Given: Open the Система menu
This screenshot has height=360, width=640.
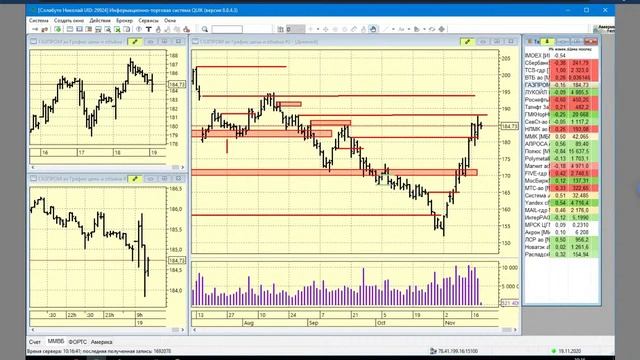Looking at the screenshot, I should pos(38,20).
